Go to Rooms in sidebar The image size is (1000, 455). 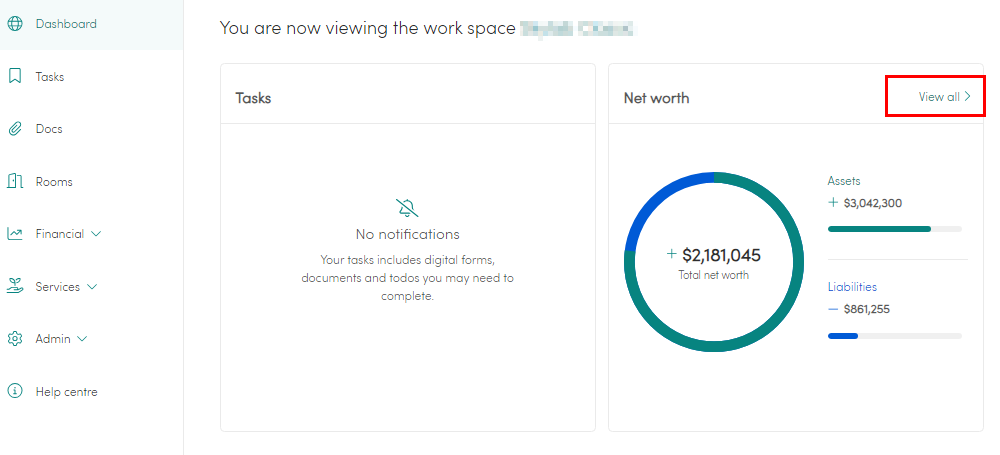tap(54, 182)
